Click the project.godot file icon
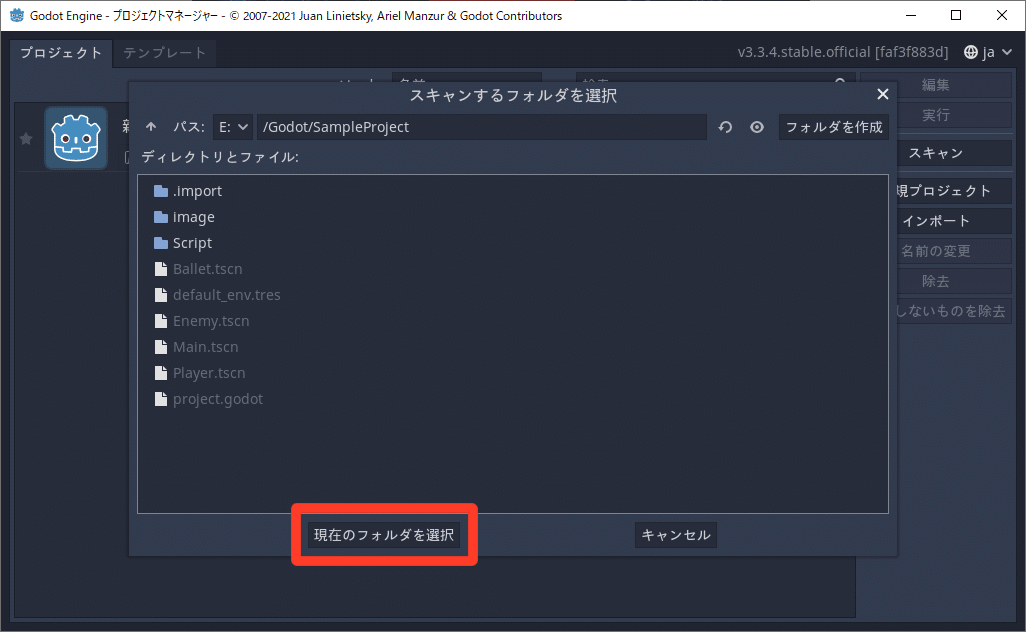Image resolution: width=1026 pixels, height=632 pixels. click(161, 399)
